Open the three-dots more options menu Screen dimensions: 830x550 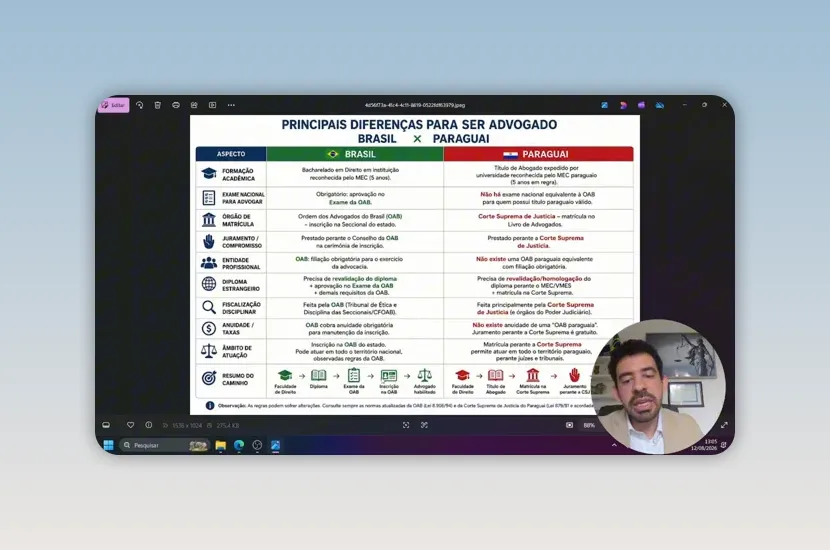coord(231,105)
